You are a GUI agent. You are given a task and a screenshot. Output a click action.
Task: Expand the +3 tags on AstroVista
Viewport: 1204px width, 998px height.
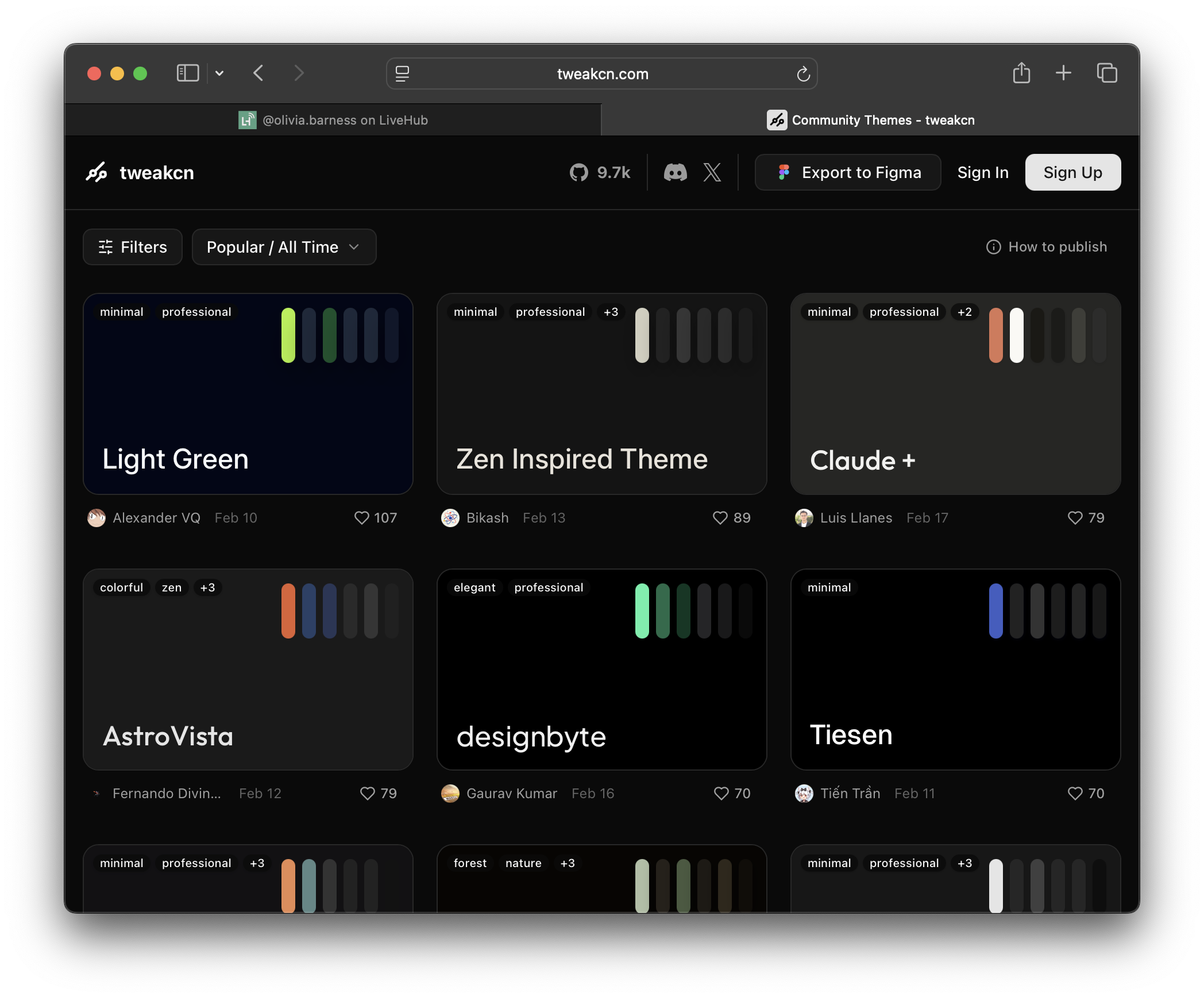pos(207,587)
